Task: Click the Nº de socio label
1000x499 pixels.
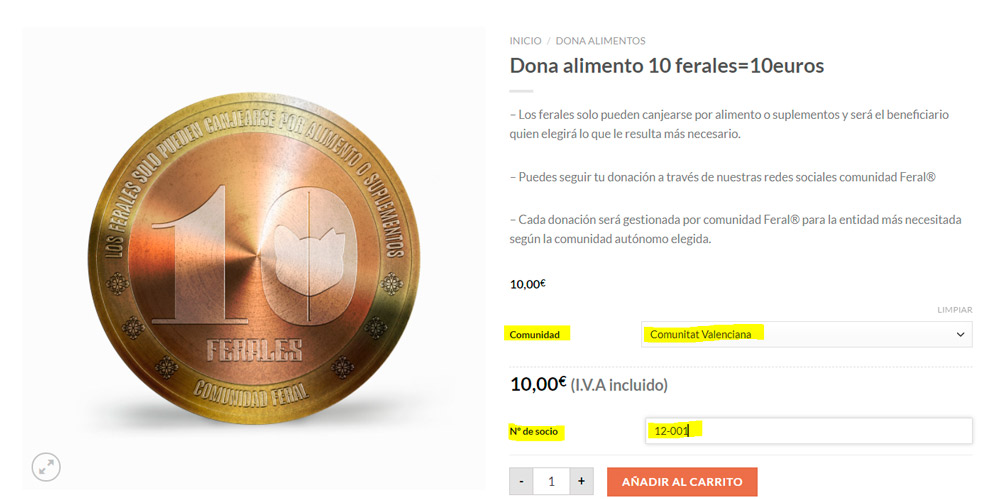Action: pyautogui.click(x=534, y=431)
